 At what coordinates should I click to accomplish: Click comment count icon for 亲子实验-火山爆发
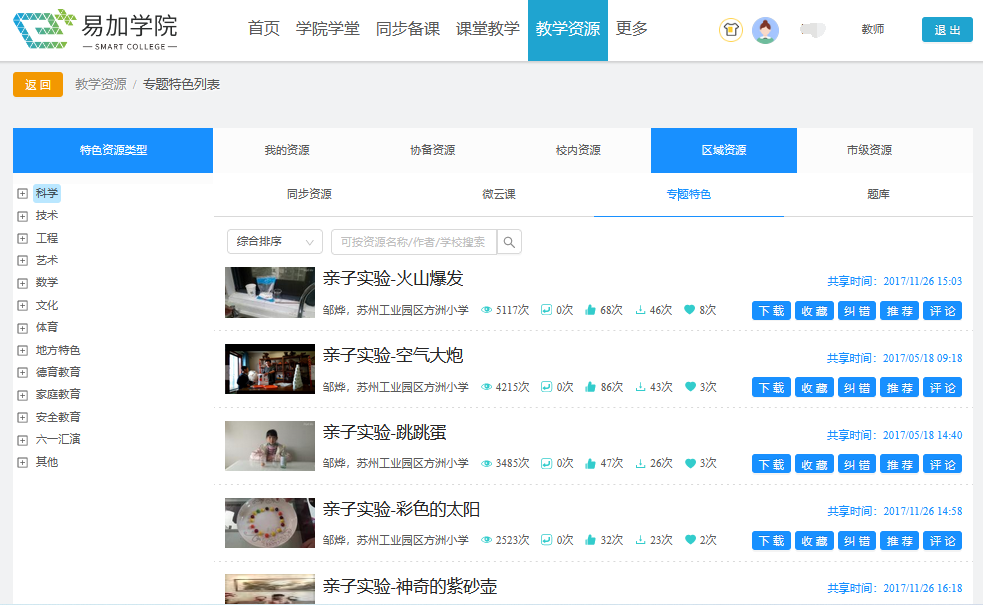(546, 310)
